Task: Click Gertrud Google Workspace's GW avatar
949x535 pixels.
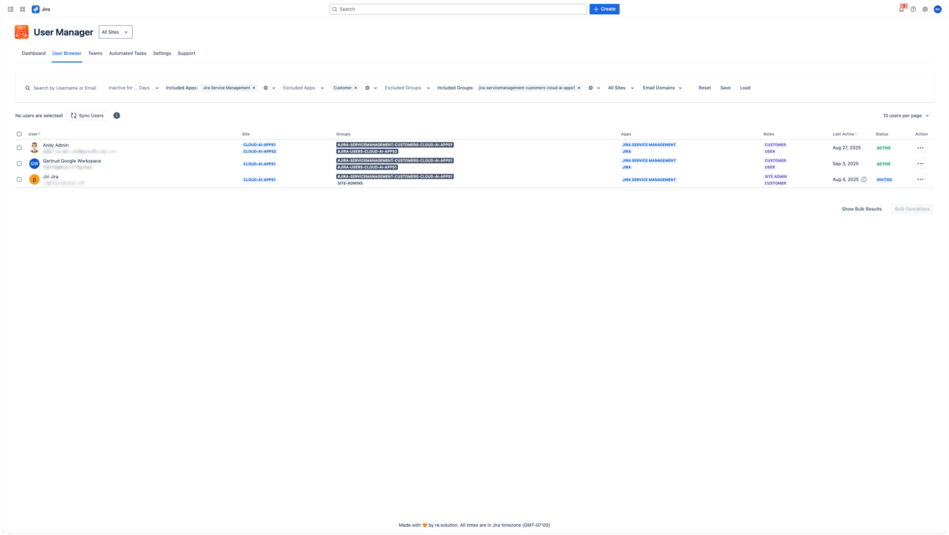Action: tap(34, 163)
